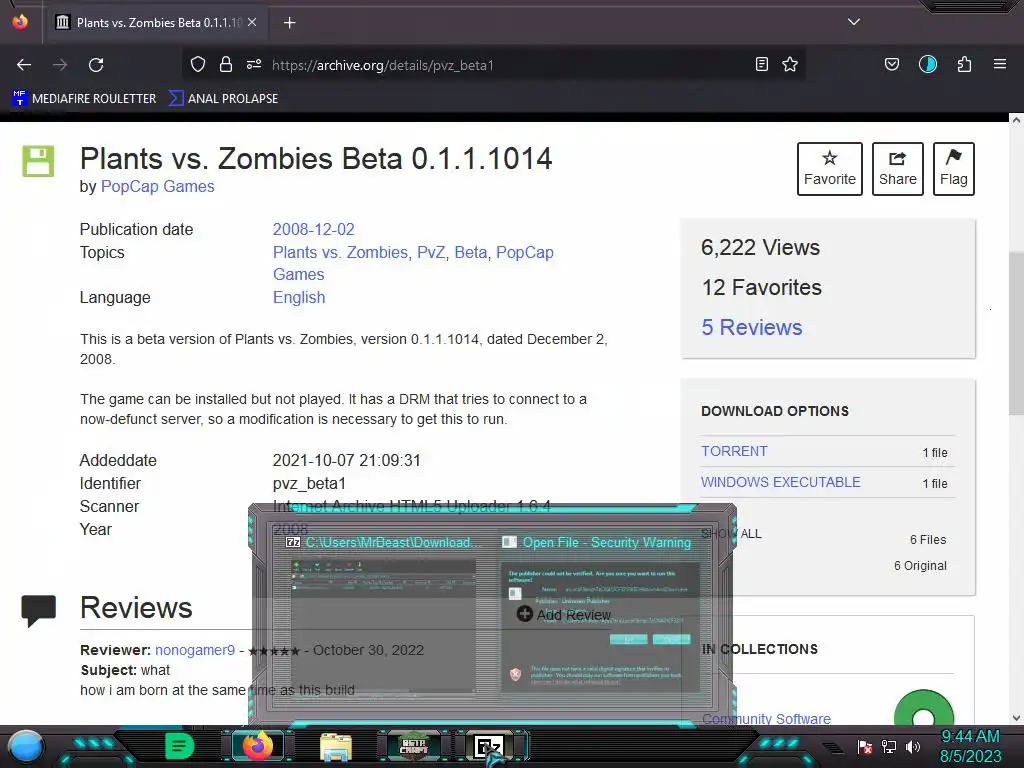Viewport: 1024px width, 768px height.
Task: Open site permissions icon in address bar
Action: pyautogui.click(x=254, y=64)
